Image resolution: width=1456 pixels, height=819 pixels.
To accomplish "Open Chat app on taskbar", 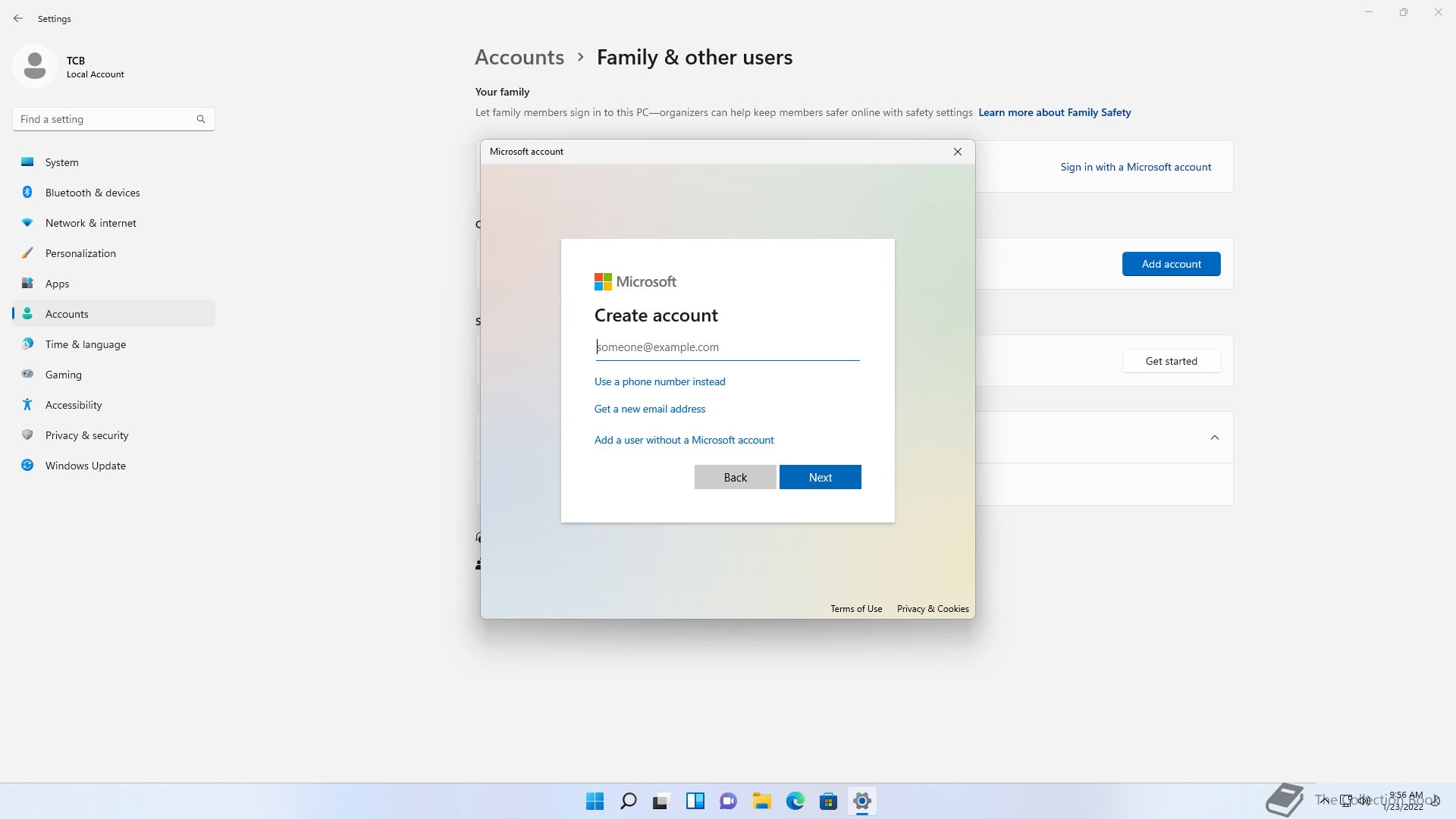I will [x=728, y=801].
